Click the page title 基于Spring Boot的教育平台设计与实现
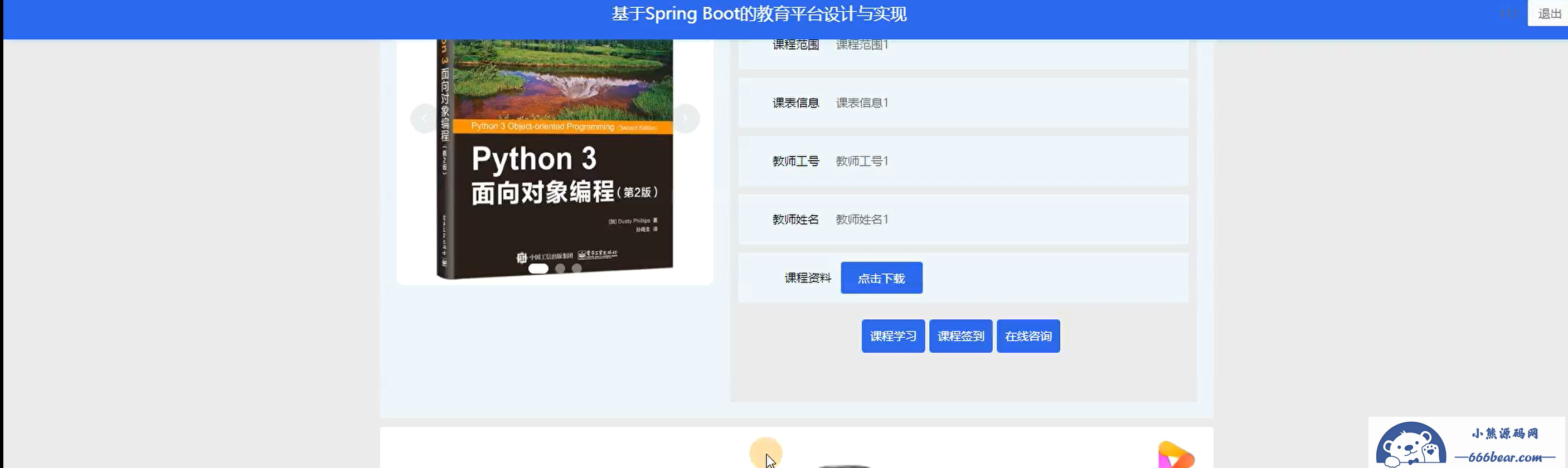Viewport: 1568px width, 468px height. coord(759,14)
